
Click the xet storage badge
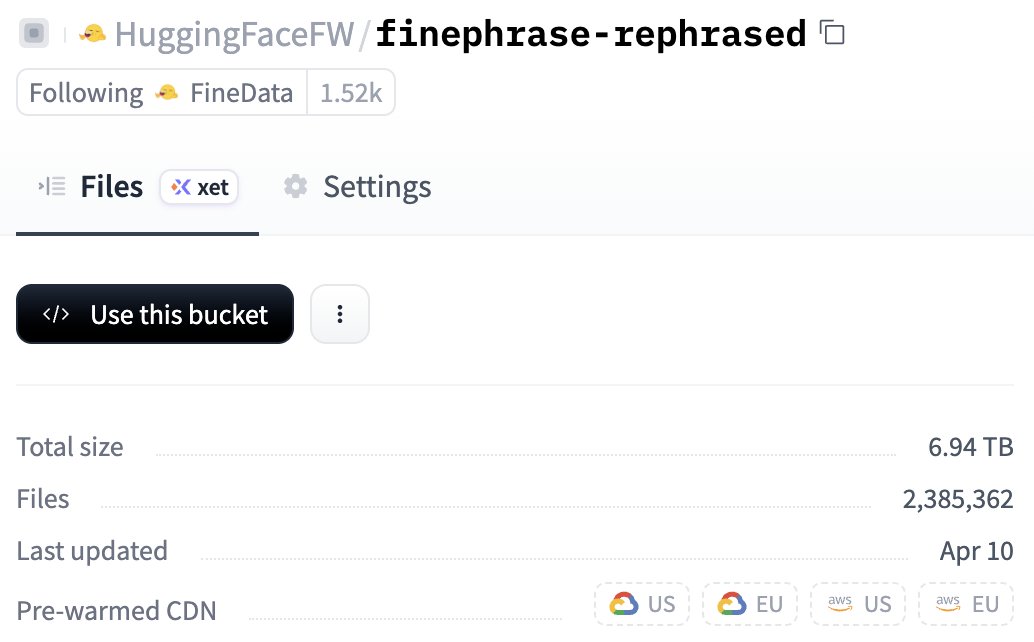point(200,187)
